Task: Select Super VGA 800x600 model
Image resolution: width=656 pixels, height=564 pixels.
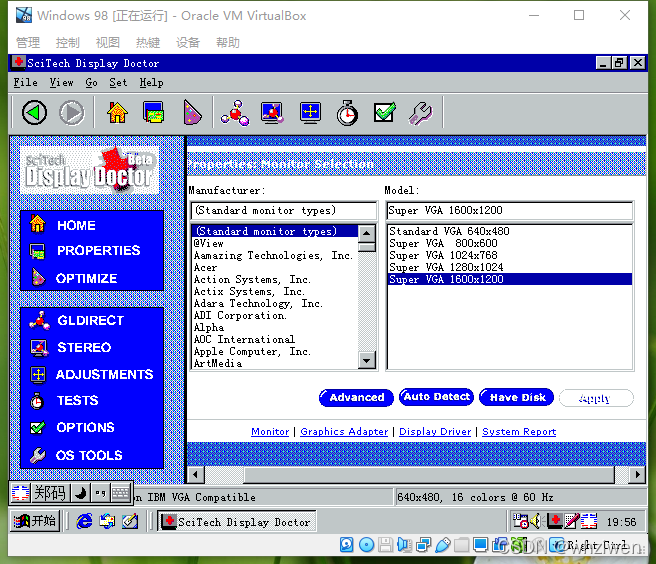Action: click(510, 243)
